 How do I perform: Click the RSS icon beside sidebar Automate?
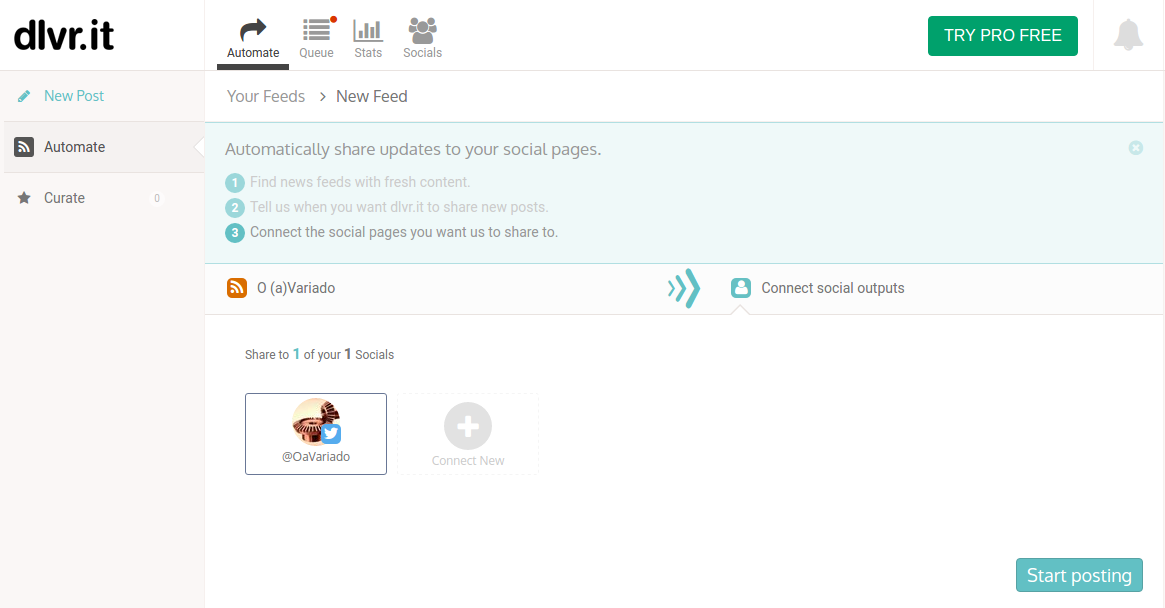24,147
